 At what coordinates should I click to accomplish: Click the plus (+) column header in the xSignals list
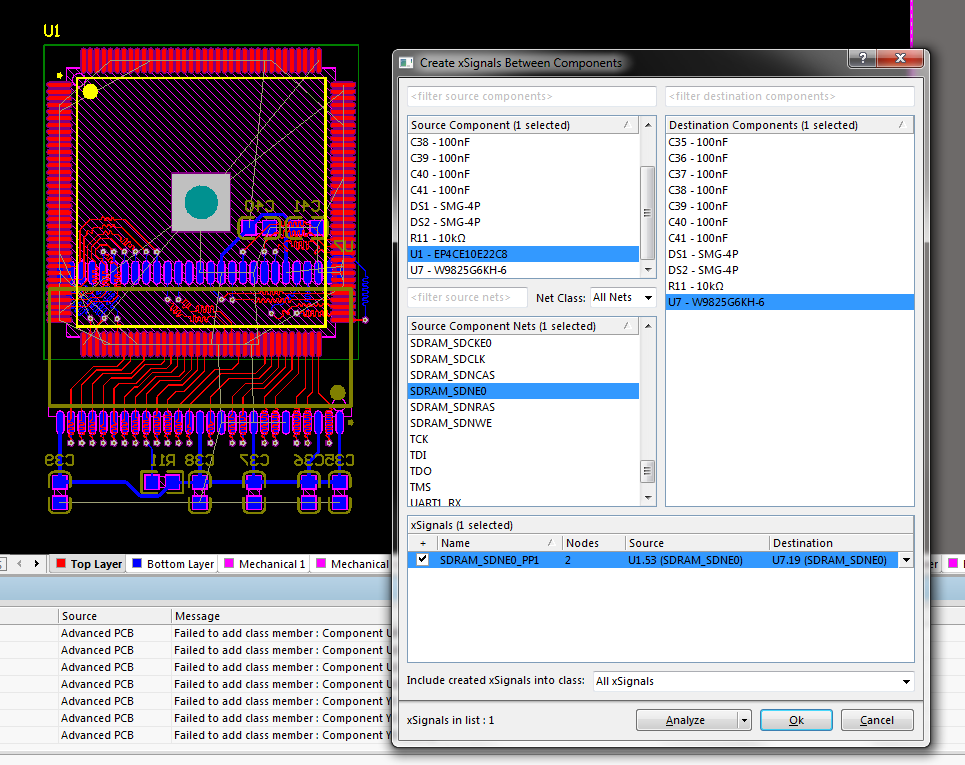pyautogui.click(x=421, y=543)
